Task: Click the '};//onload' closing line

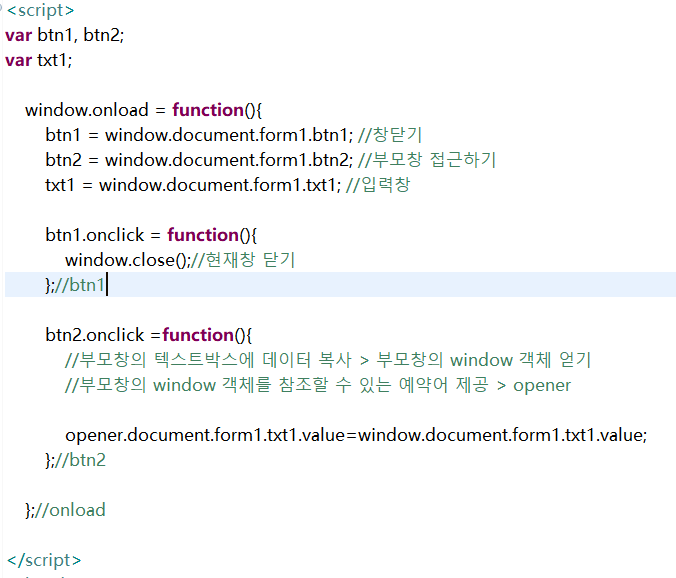Action: pyautogui.click(x=65, y=510)
